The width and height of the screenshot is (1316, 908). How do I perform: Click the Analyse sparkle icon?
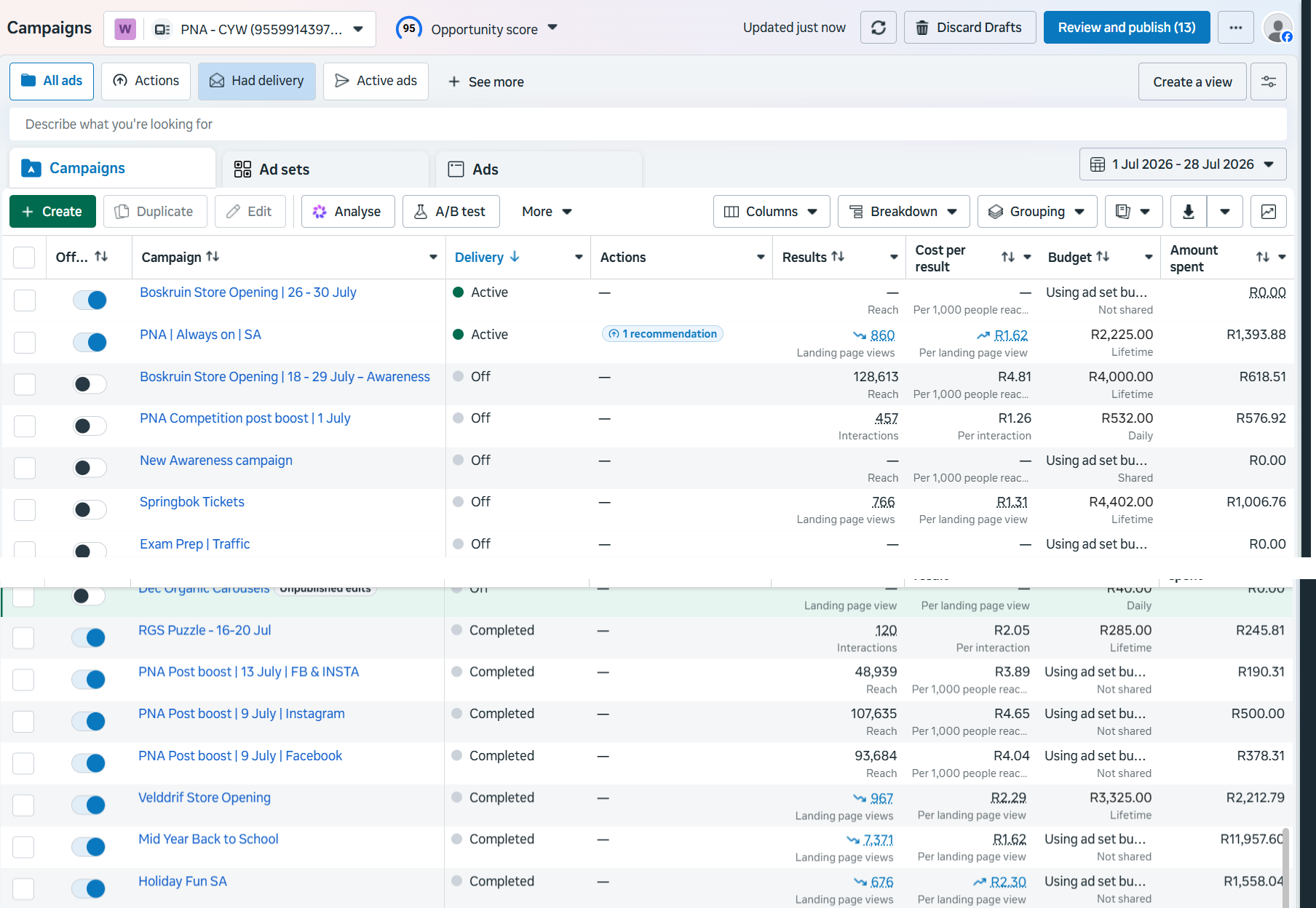click(320, 212)
